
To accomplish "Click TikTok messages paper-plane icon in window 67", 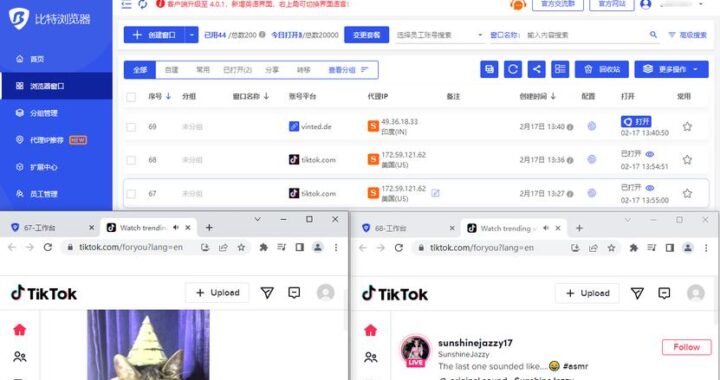I will tap(267, 293).
